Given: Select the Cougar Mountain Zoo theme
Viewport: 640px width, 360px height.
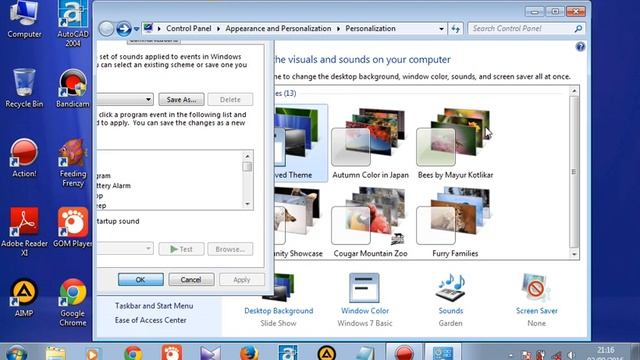Looking at the screenshot, I should tap(370, 222).
